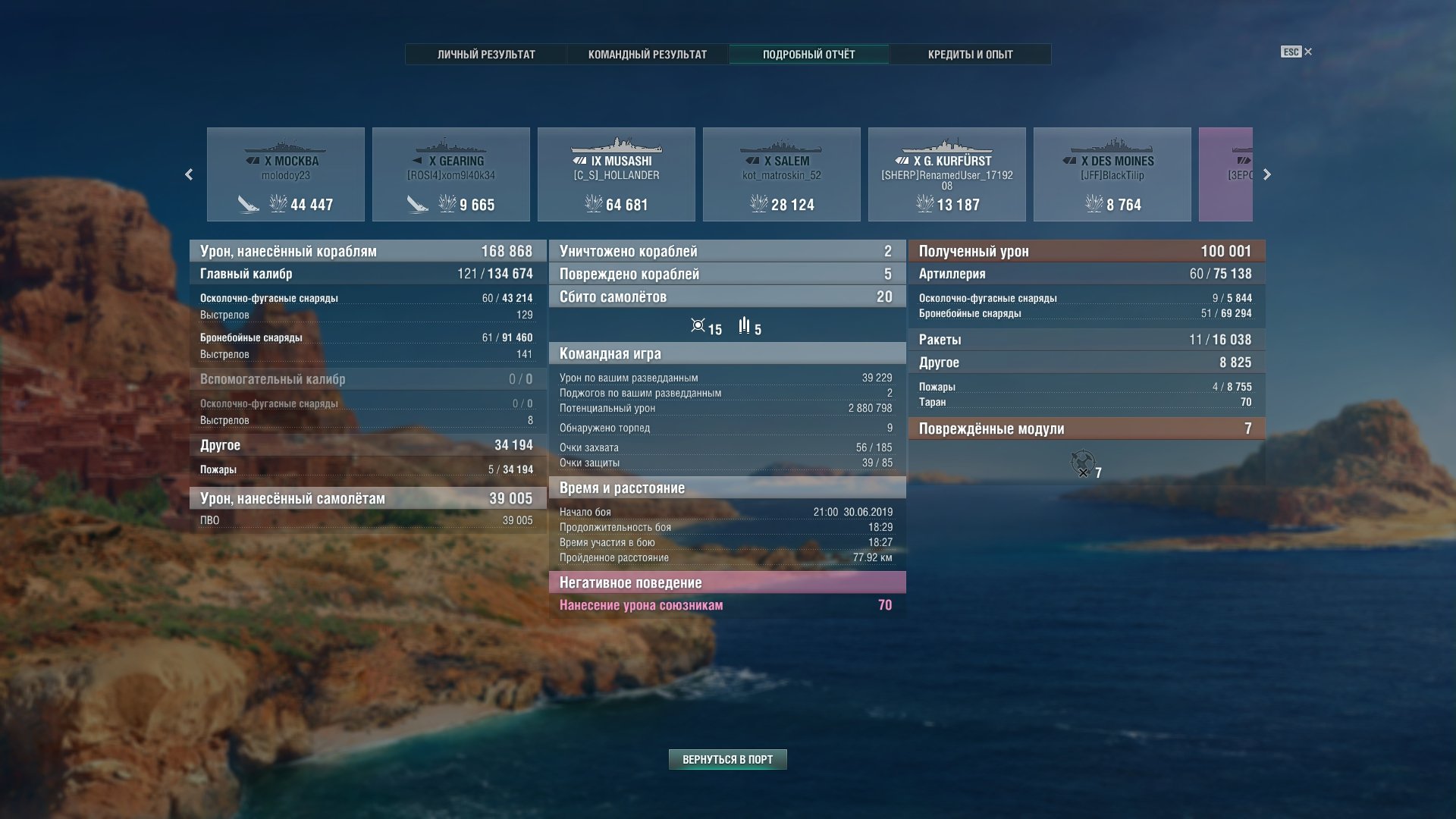The height and width of the screenshot is (819, 1456).
Task: Click the Главный калибр row
Action: pos(368,274)
